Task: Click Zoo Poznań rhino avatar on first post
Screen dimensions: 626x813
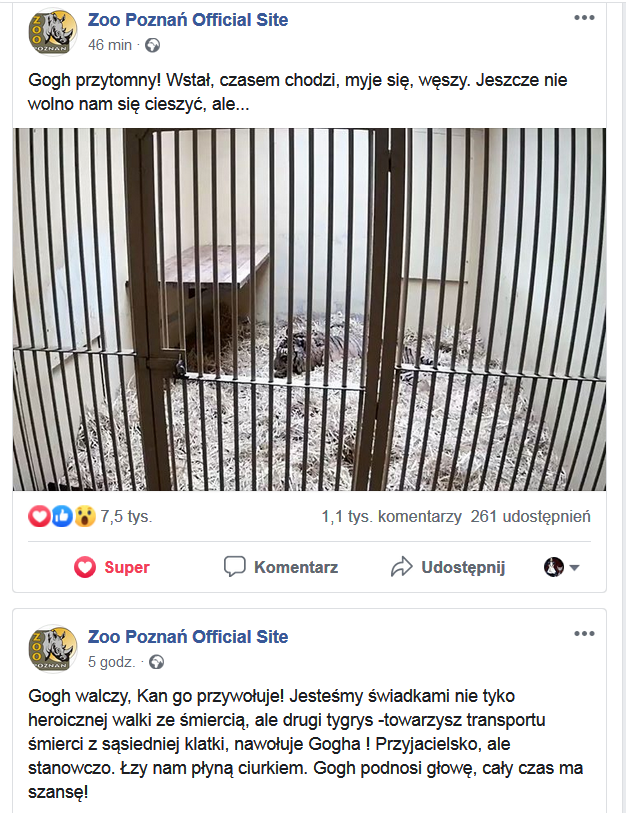Action: [x=53, y=32]
